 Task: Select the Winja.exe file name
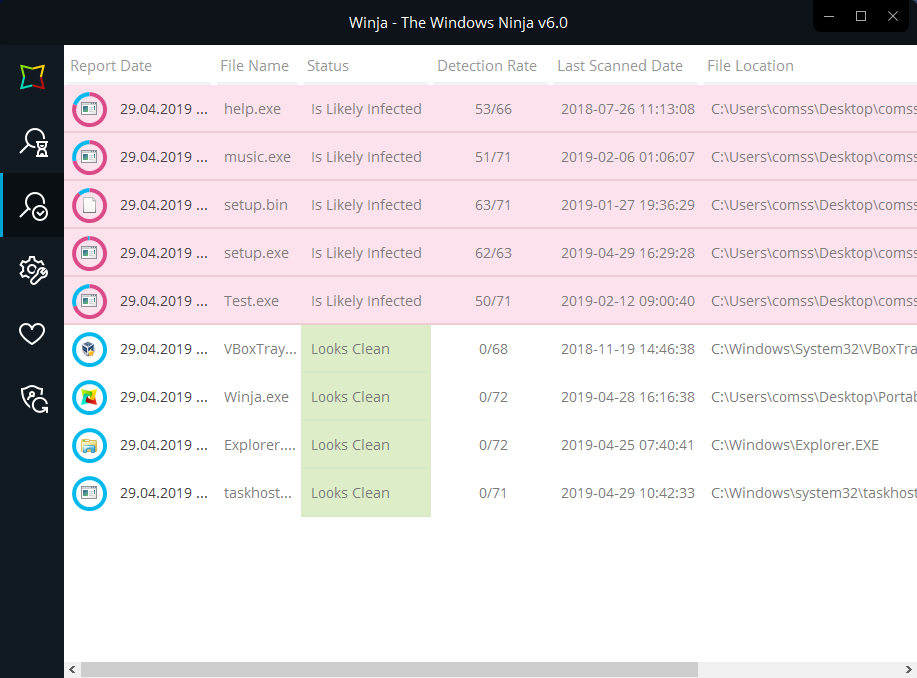click(x=256, y=397)
